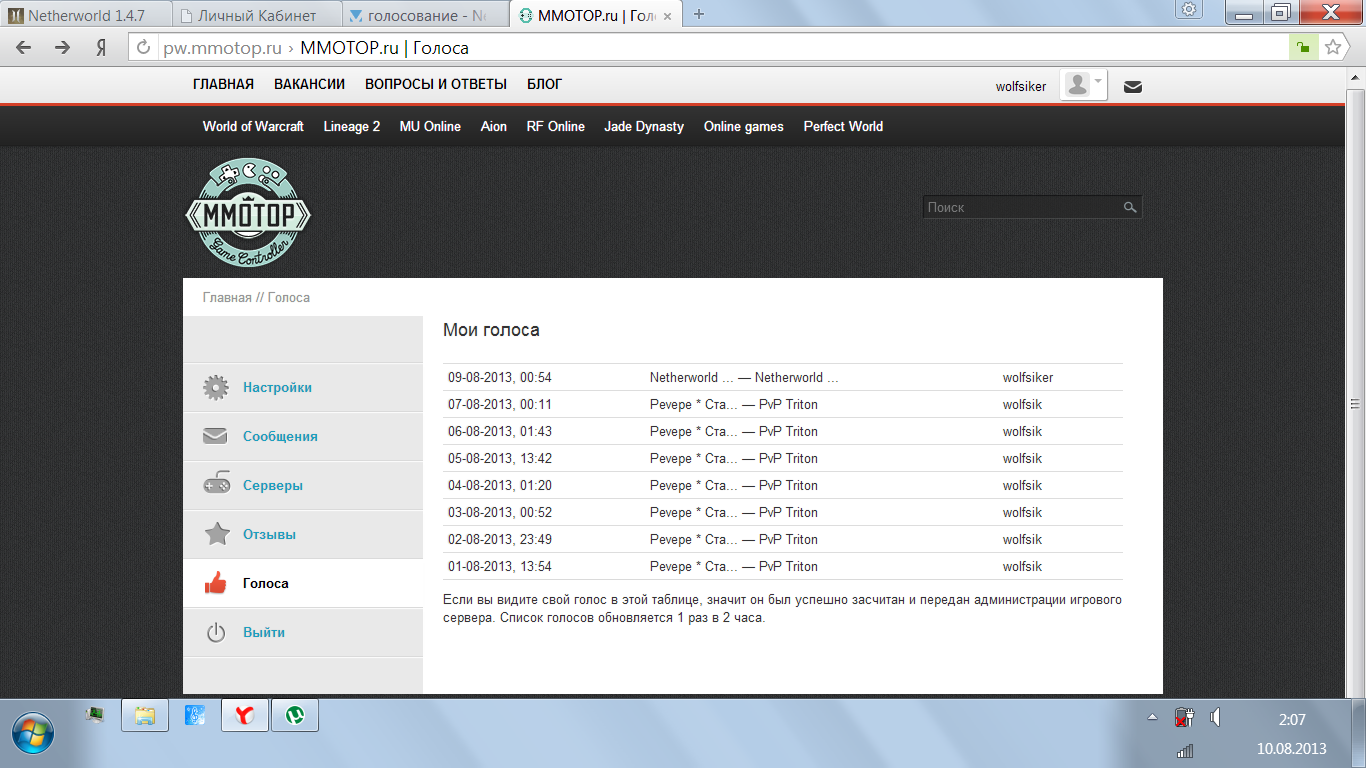Reload the page with the refresh icon

[x=143, y=47]
